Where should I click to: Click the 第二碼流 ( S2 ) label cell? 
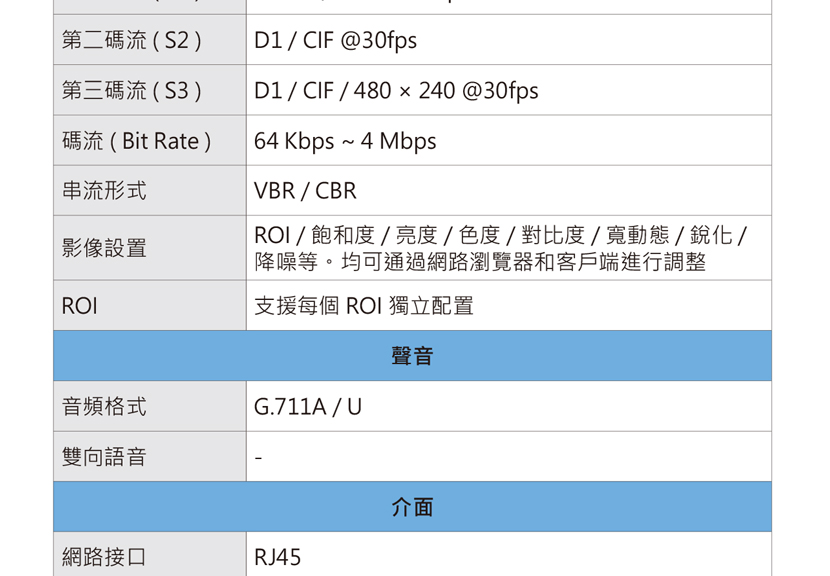point(132,41)
